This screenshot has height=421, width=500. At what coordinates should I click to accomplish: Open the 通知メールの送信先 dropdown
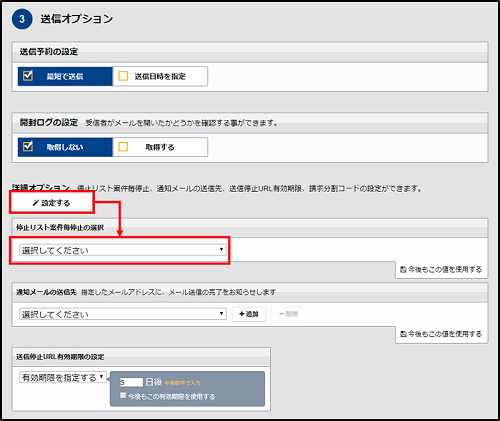point(123,314)
